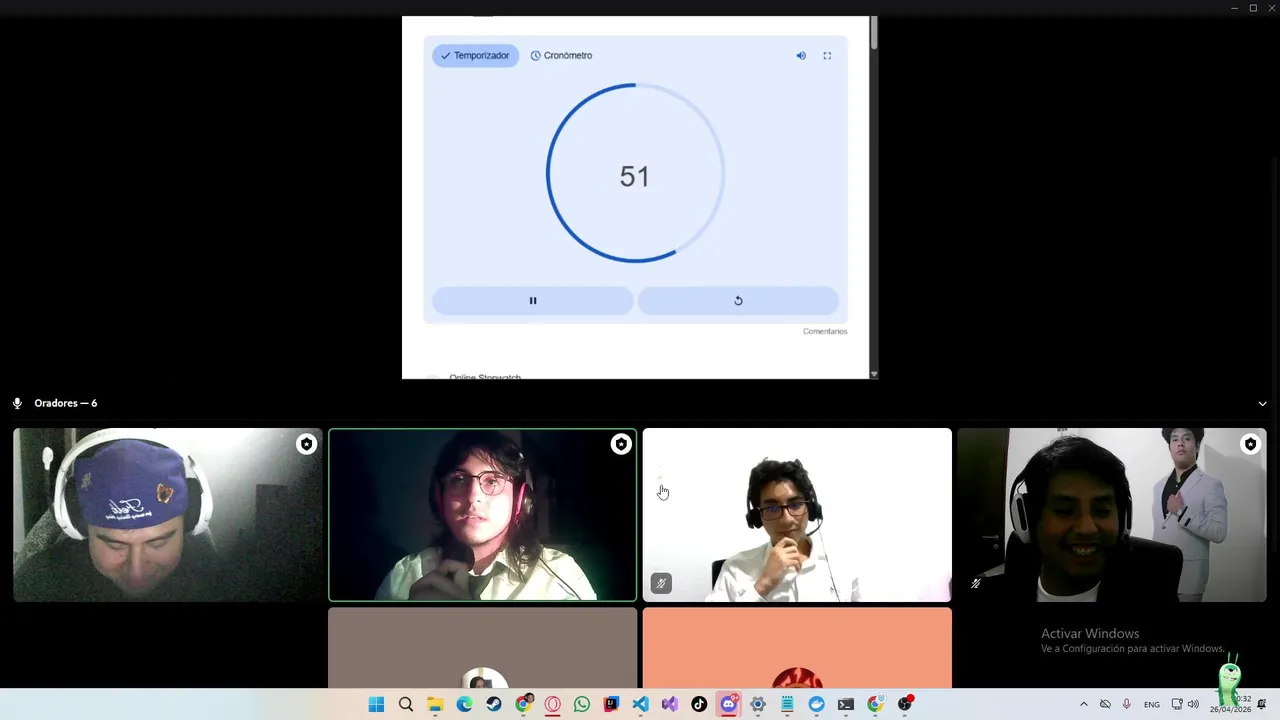Open Opera browser from the taskbar
This screenshot has height=720, width=1280.
pos(553,704)
